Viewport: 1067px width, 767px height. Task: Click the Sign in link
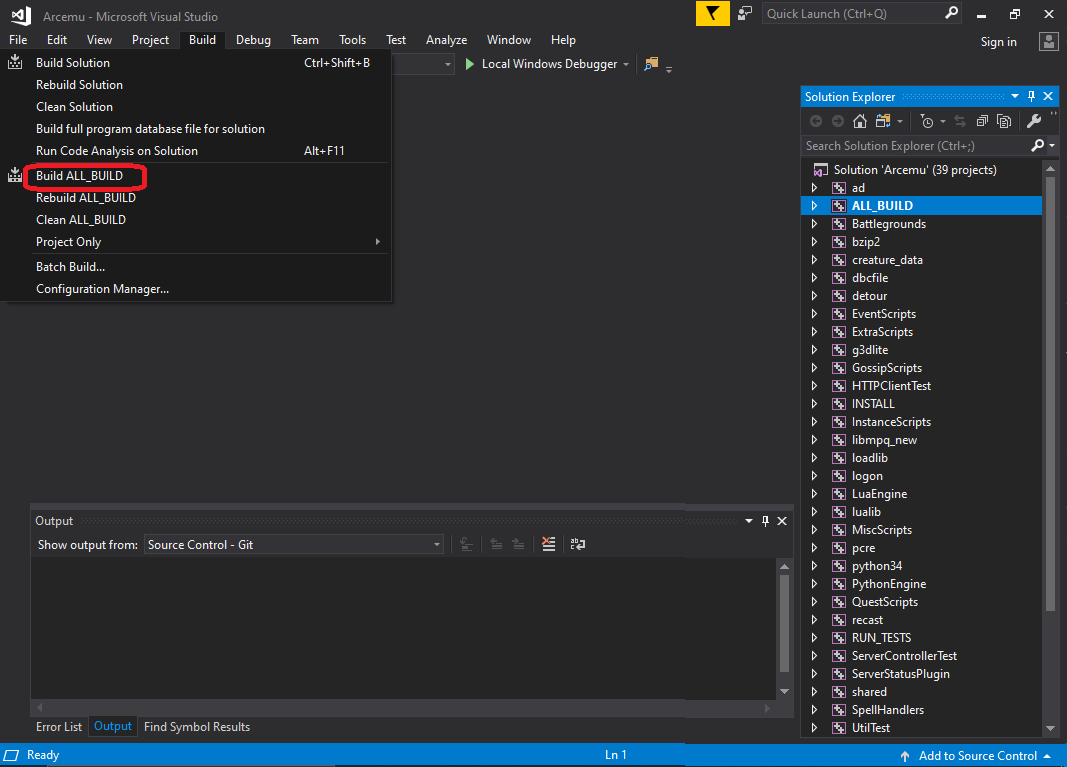point(998,41)
